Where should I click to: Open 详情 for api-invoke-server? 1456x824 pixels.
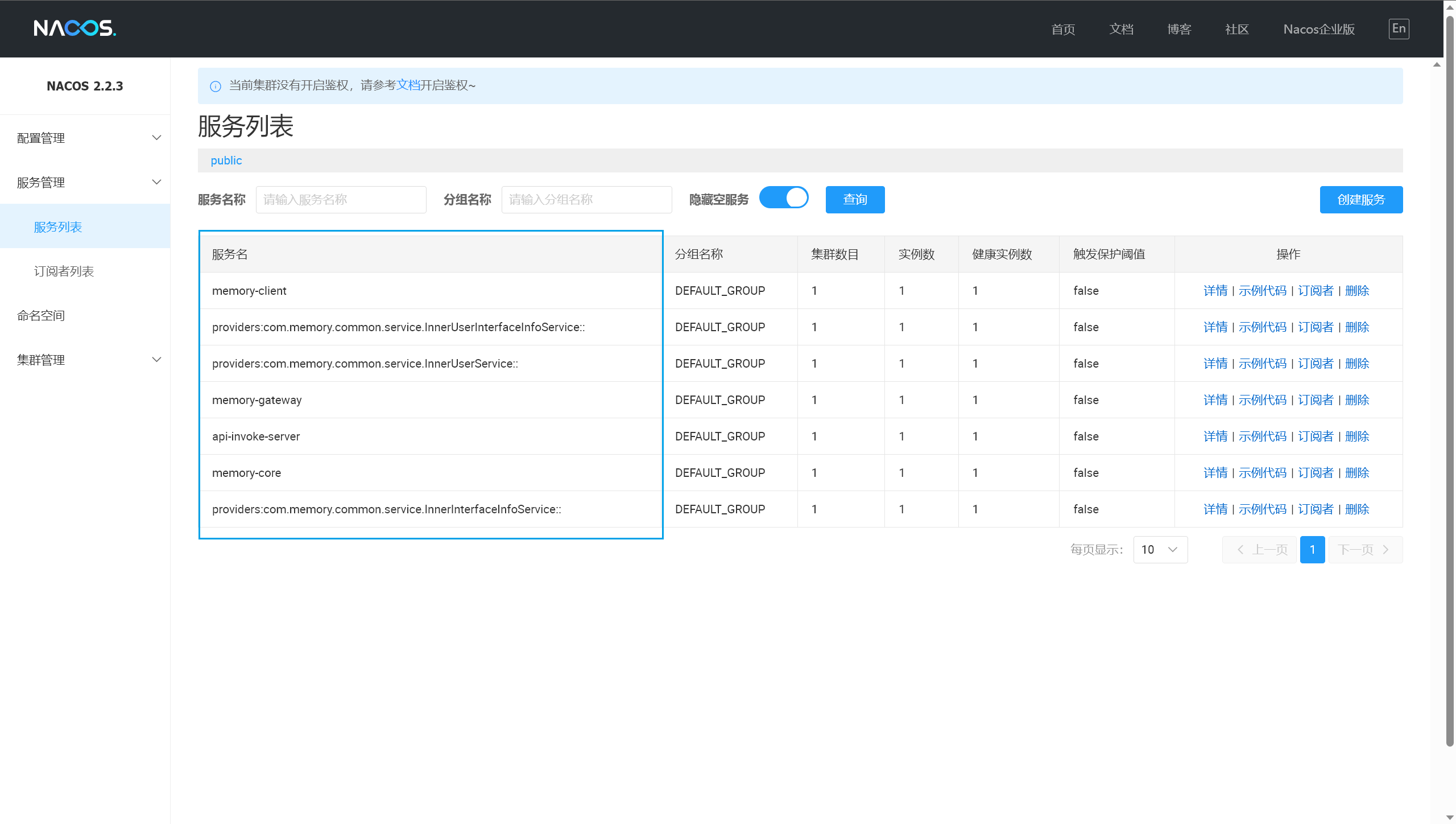click(x=1215, y=436)
